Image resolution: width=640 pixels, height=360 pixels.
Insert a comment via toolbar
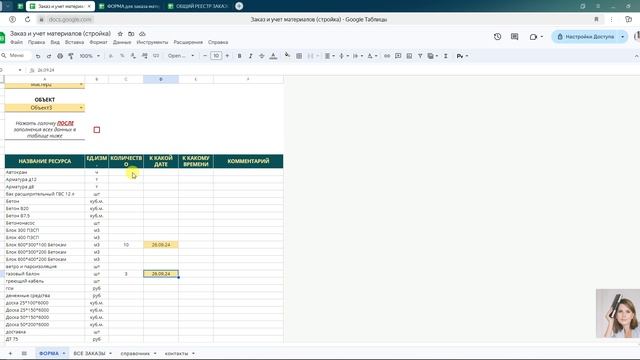[398, 56]
